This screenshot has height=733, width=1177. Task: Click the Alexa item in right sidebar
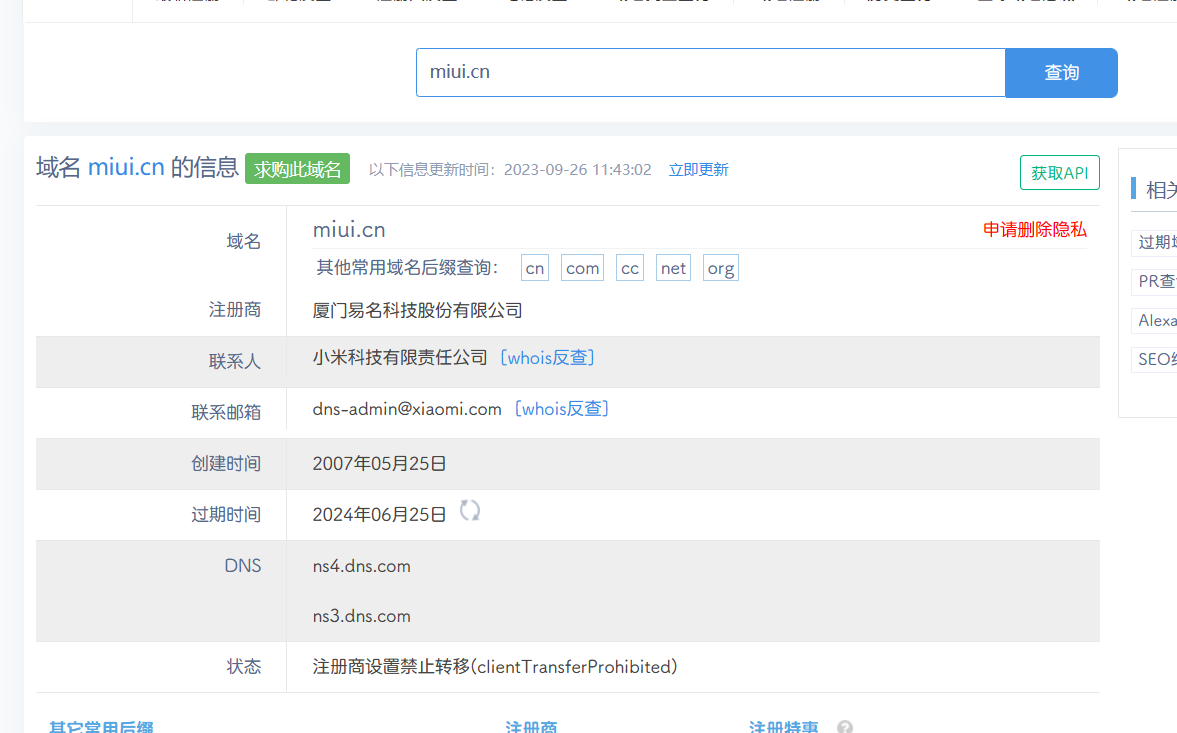coord(1156,320)
